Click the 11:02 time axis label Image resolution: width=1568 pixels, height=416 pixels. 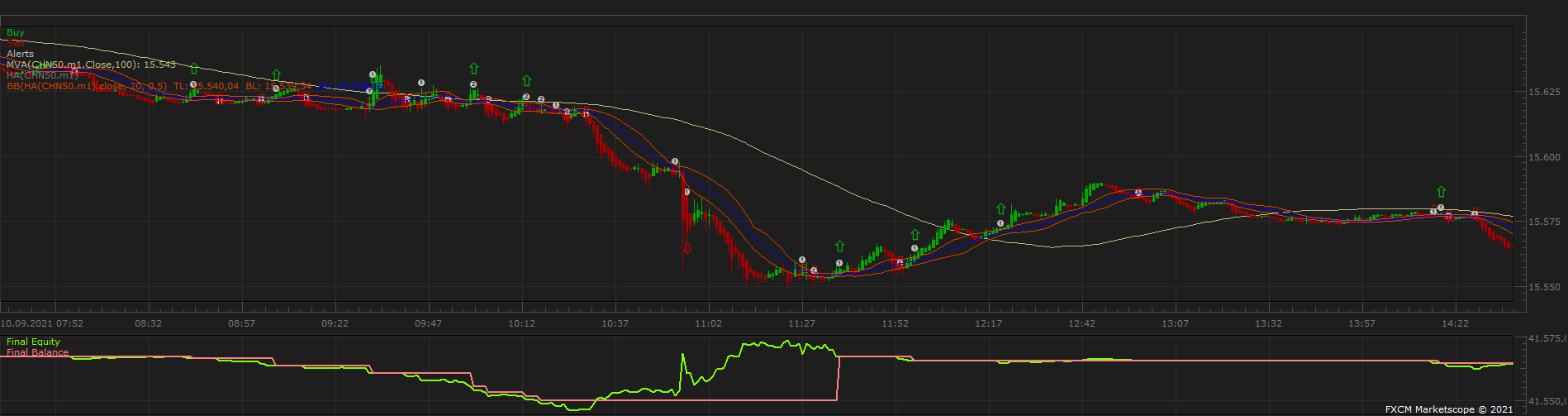pyautogui.click(x=709, y=323)
